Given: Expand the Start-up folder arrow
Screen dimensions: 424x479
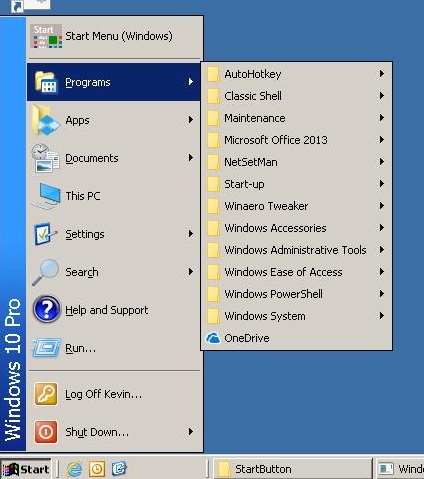Looking at the screenshot, I should pyautogui.click(x=382, y=184).
